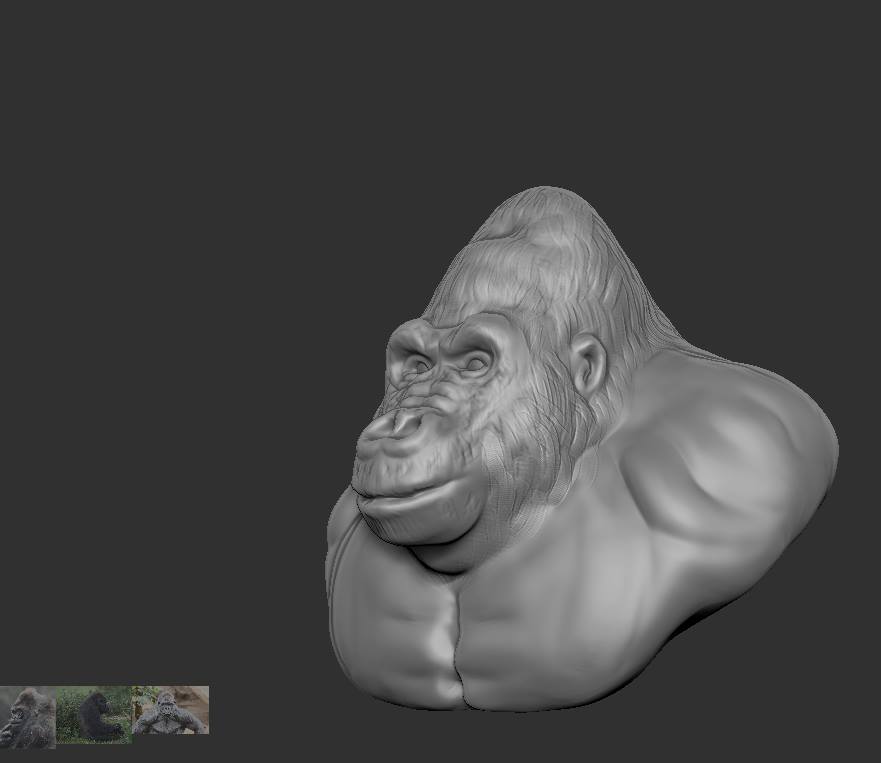Click the gorilla sculpt's visible ear
The width and height of the screenshot is (881, 763).
[588, 365]
